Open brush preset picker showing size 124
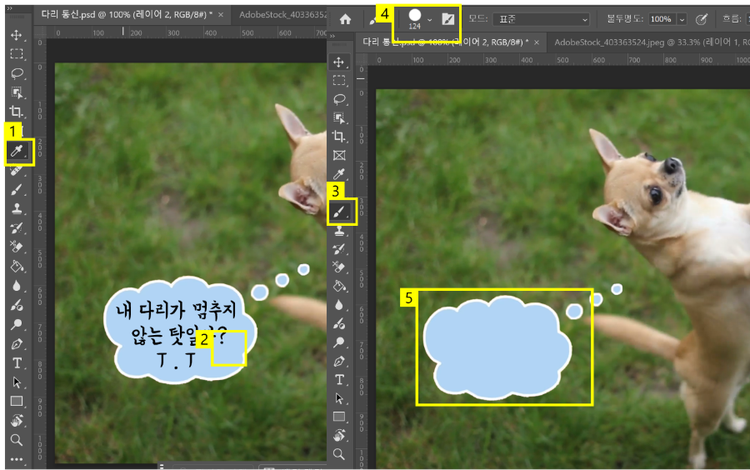 click(415, 19)
